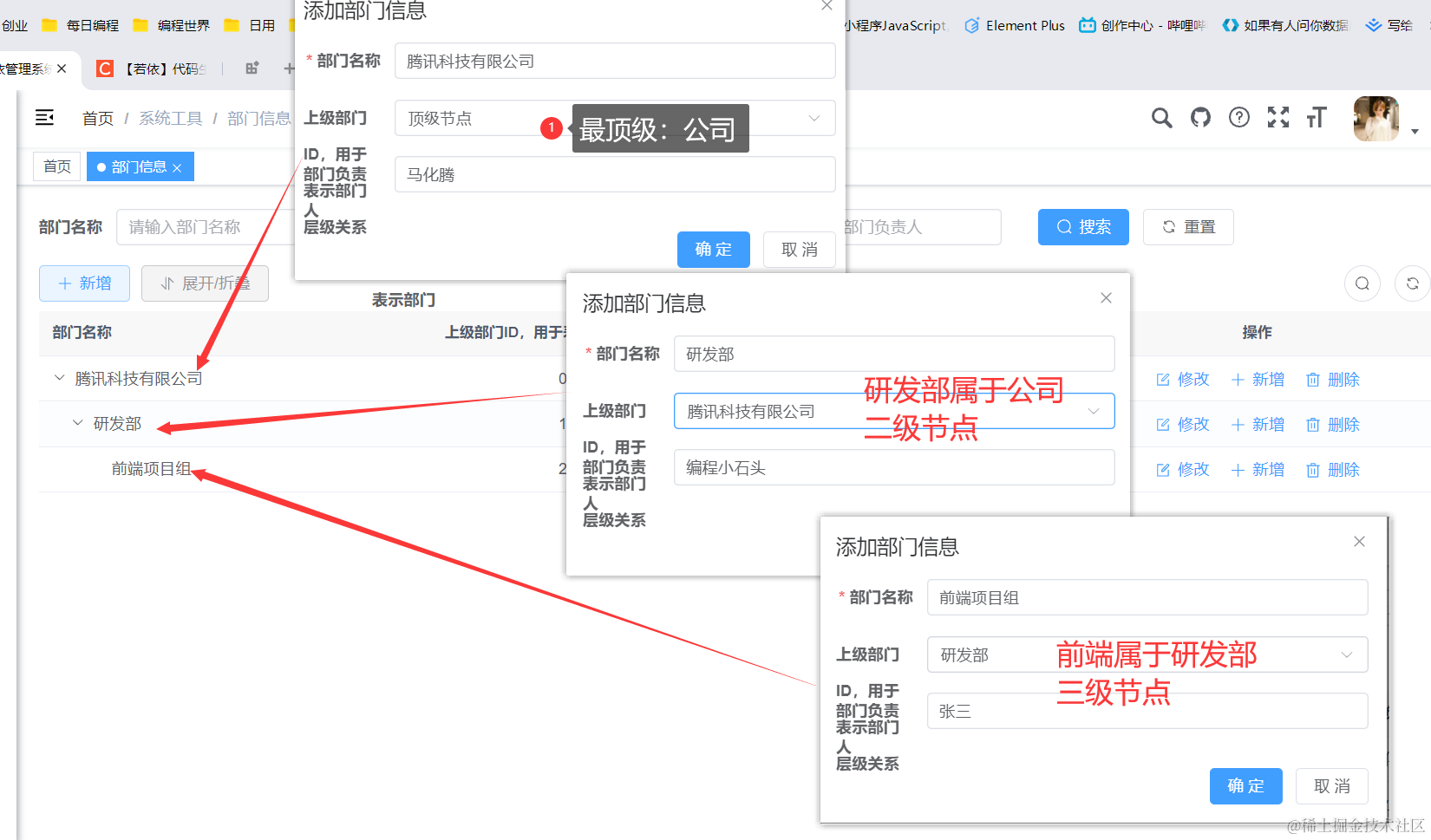Click the 请输入部门名称 search field
Viewport: 1431px width, 840px height.
(204, 227)
